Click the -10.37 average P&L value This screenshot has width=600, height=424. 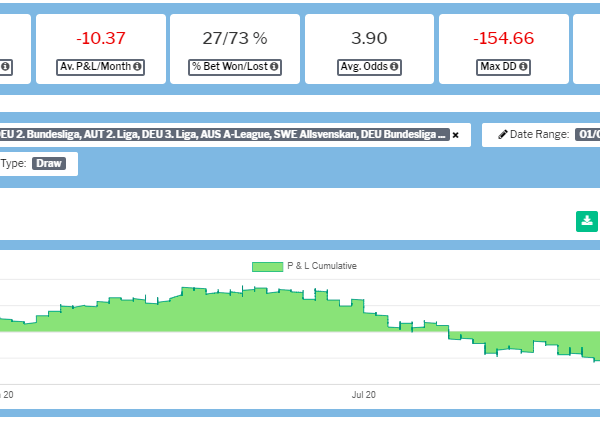(x=101, y=38)
